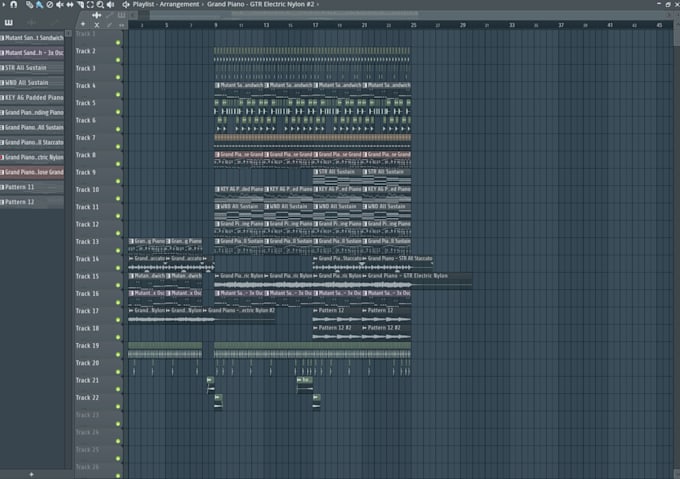680x479 pixels.
Task: Click the piano-keys icon above the picker panel
Action: click(x=8, y=23)
